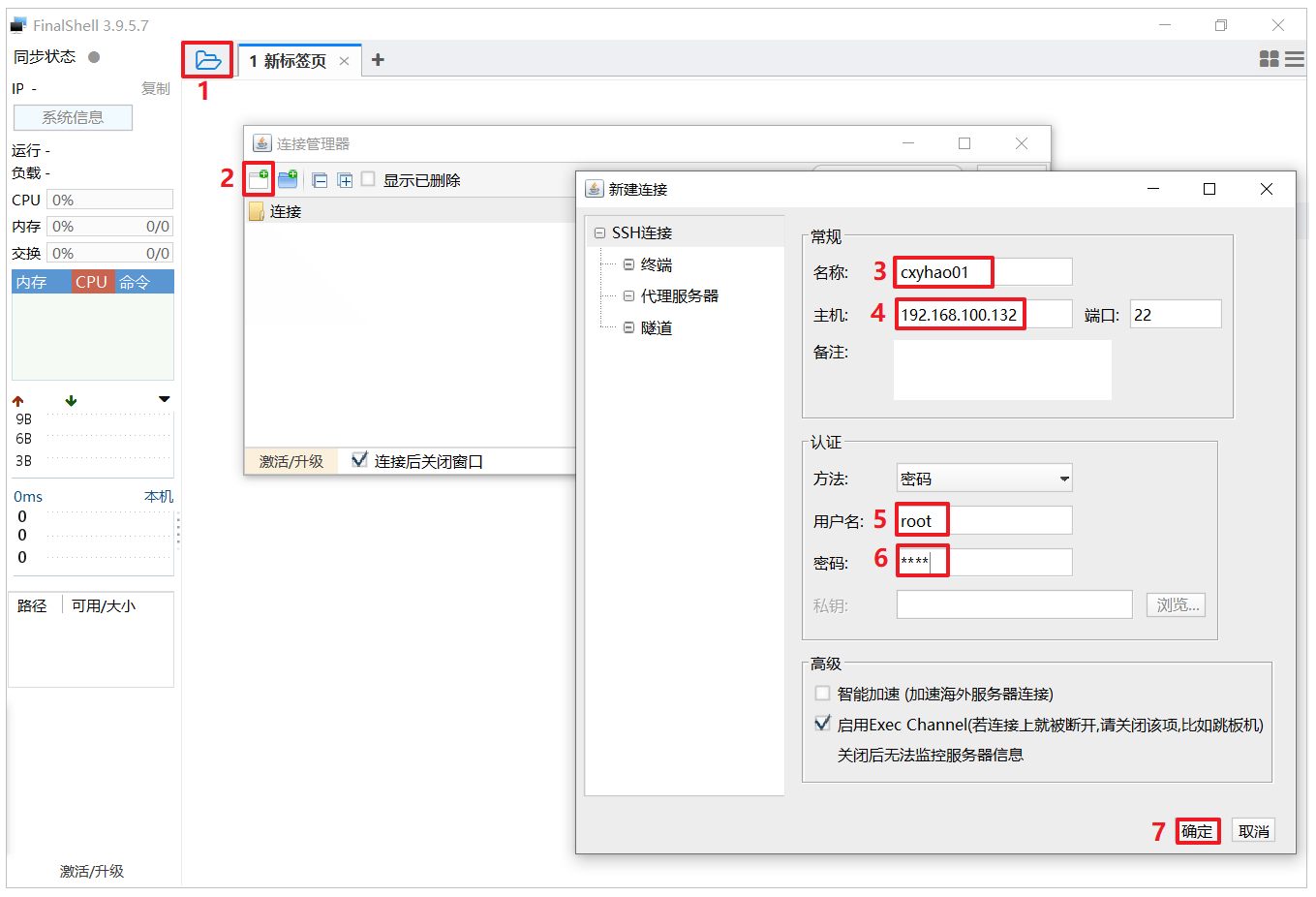Switch to CPU tab in sidebar
This screenshot has height=897, width=1316.
[x=92, y=282]
